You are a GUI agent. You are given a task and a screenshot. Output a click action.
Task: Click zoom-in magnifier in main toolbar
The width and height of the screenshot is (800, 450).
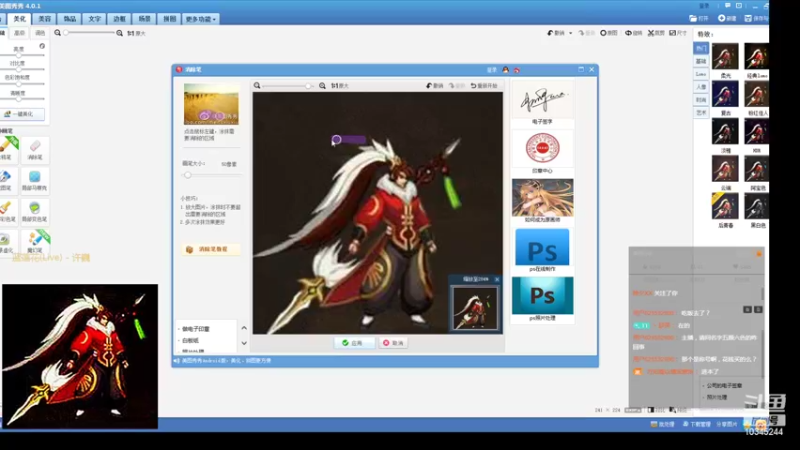pos(119,33)
